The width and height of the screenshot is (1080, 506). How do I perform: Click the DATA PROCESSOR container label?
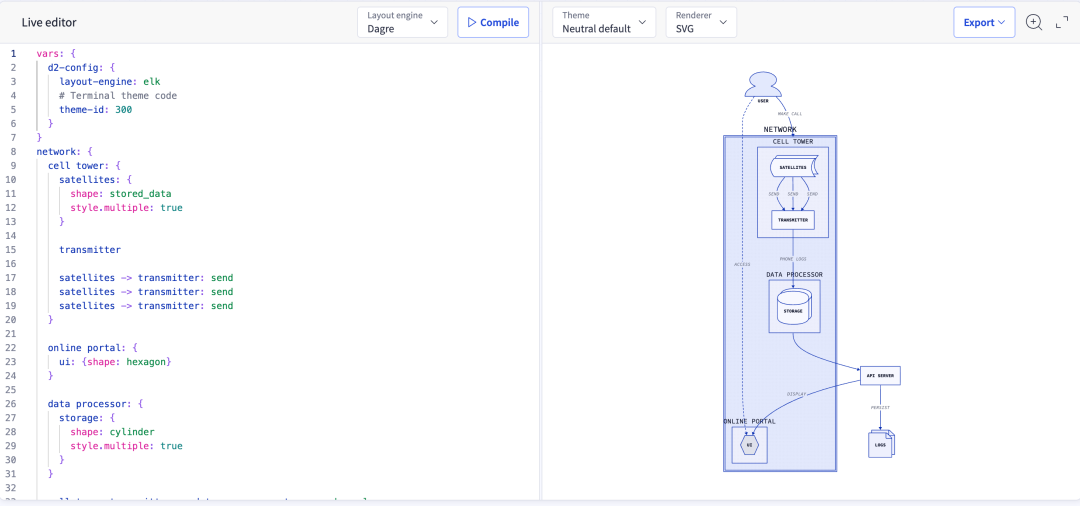coord(794,275)
